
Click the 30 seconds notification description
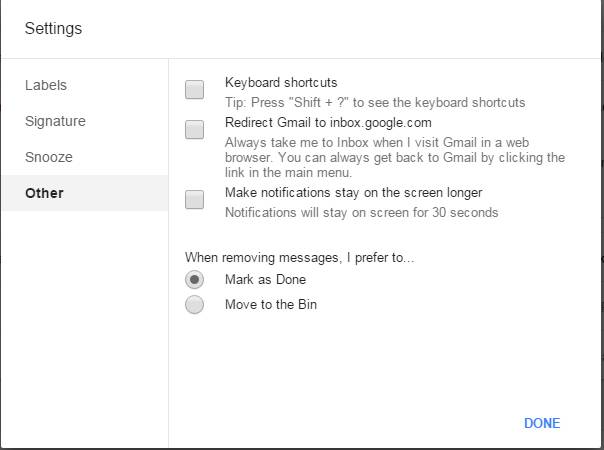tap(361, 212)
